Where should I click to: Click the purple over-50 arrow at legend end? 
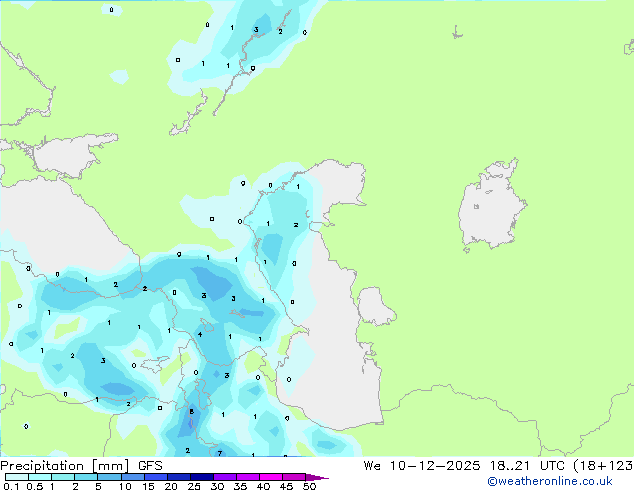click(317, 477)
